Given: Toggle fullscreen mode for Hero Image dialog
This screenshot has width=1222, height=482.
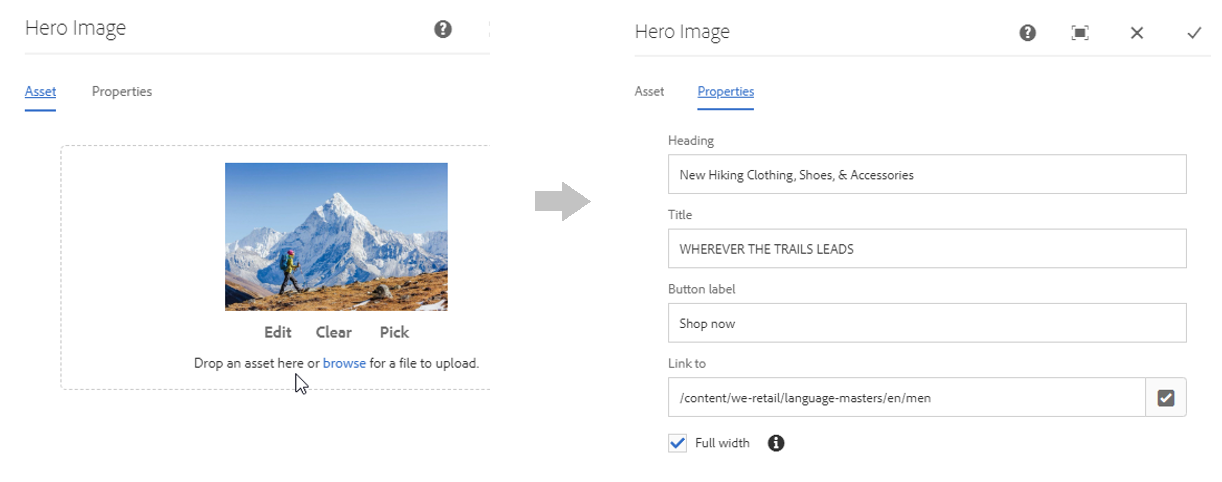Looking at the screenshot, I should [1080, 33].
